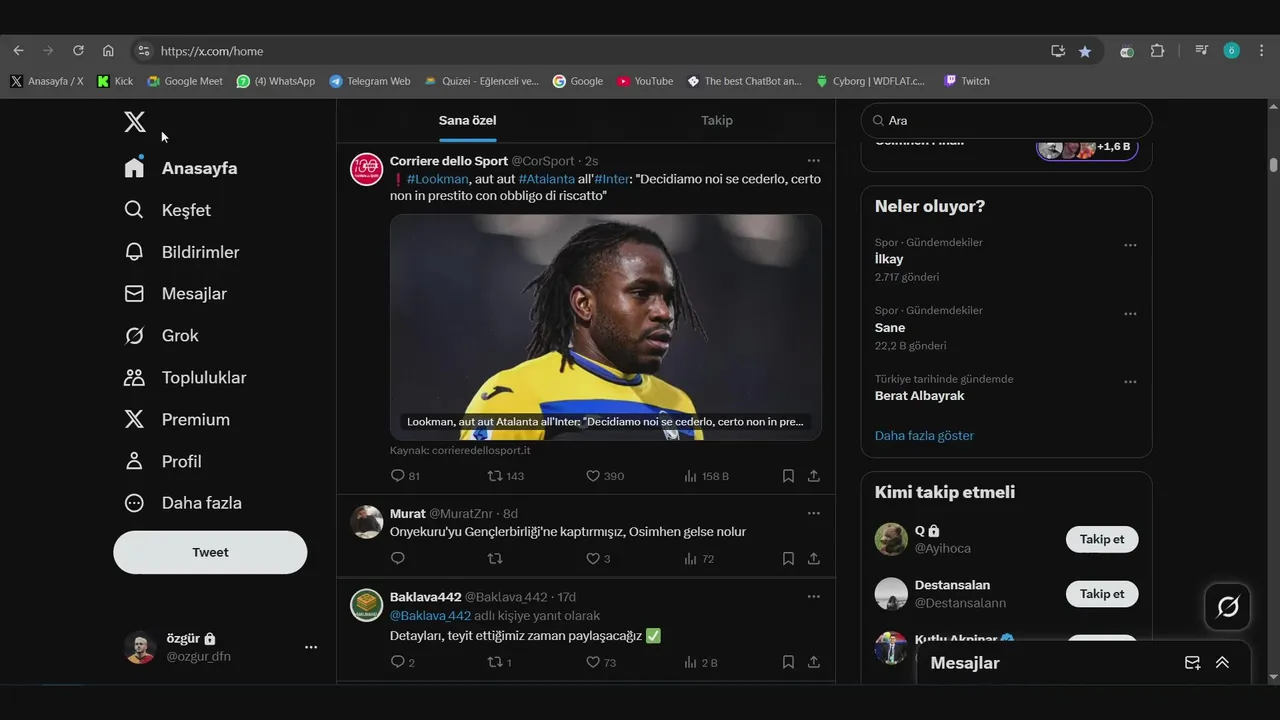Viewport: 1280px width, 720px height.
Task: Share Murat's tweet
Action: [x=814, y=559]
